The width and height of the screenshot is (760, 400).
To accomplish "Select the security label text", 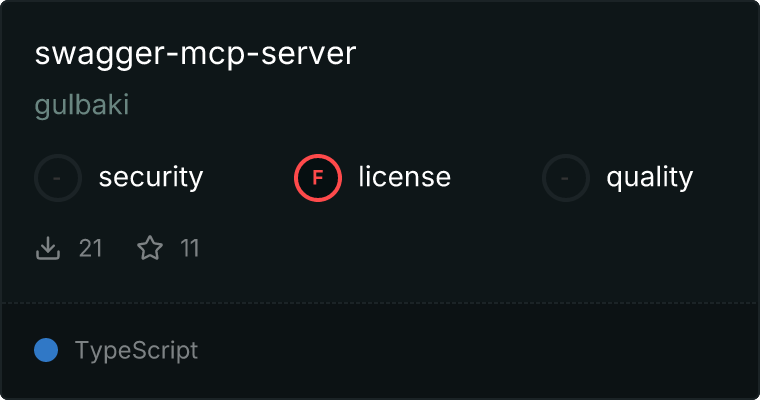I will pyautogui.click(x=151, y=177).
